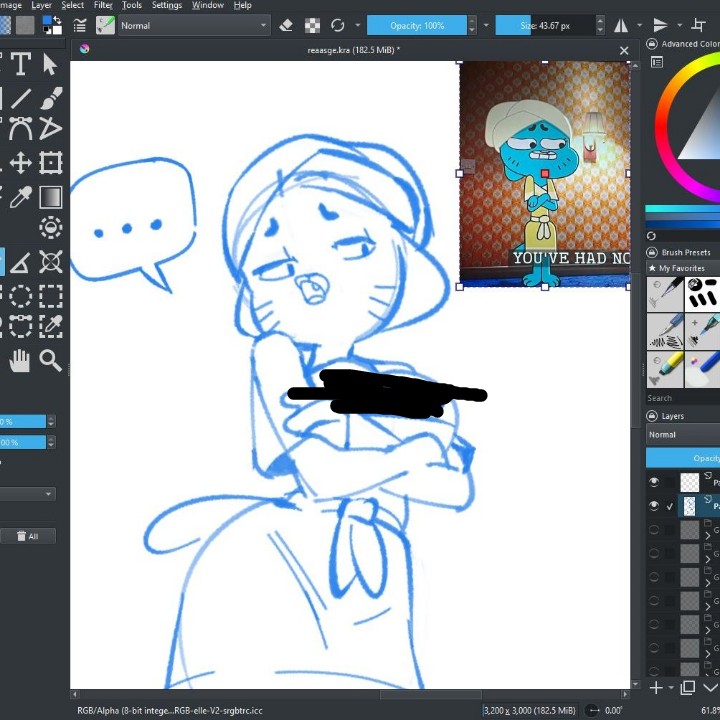Open the Settings menu
Viewport: 720px width, 720px height.
(x=167, y=5)
